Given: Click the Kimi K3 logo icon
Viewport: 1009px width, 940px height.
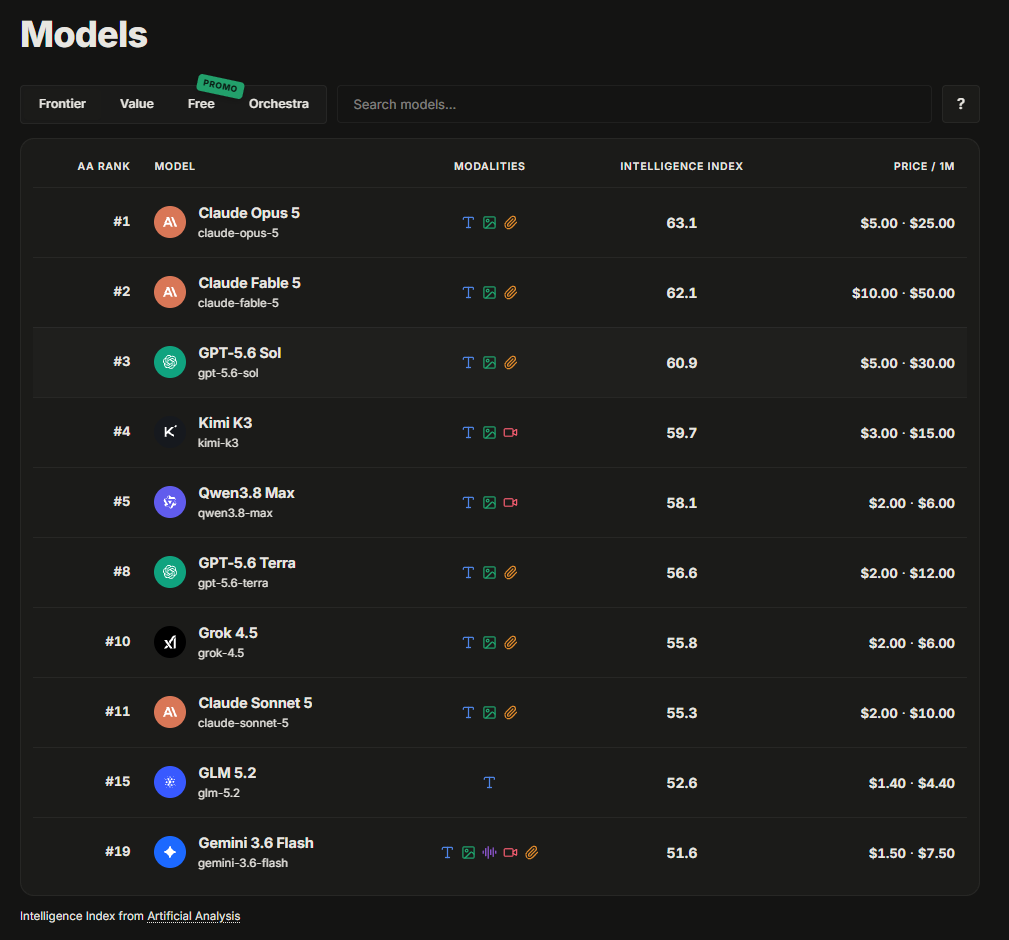Looking at the screenshot, I should point(170,432).
